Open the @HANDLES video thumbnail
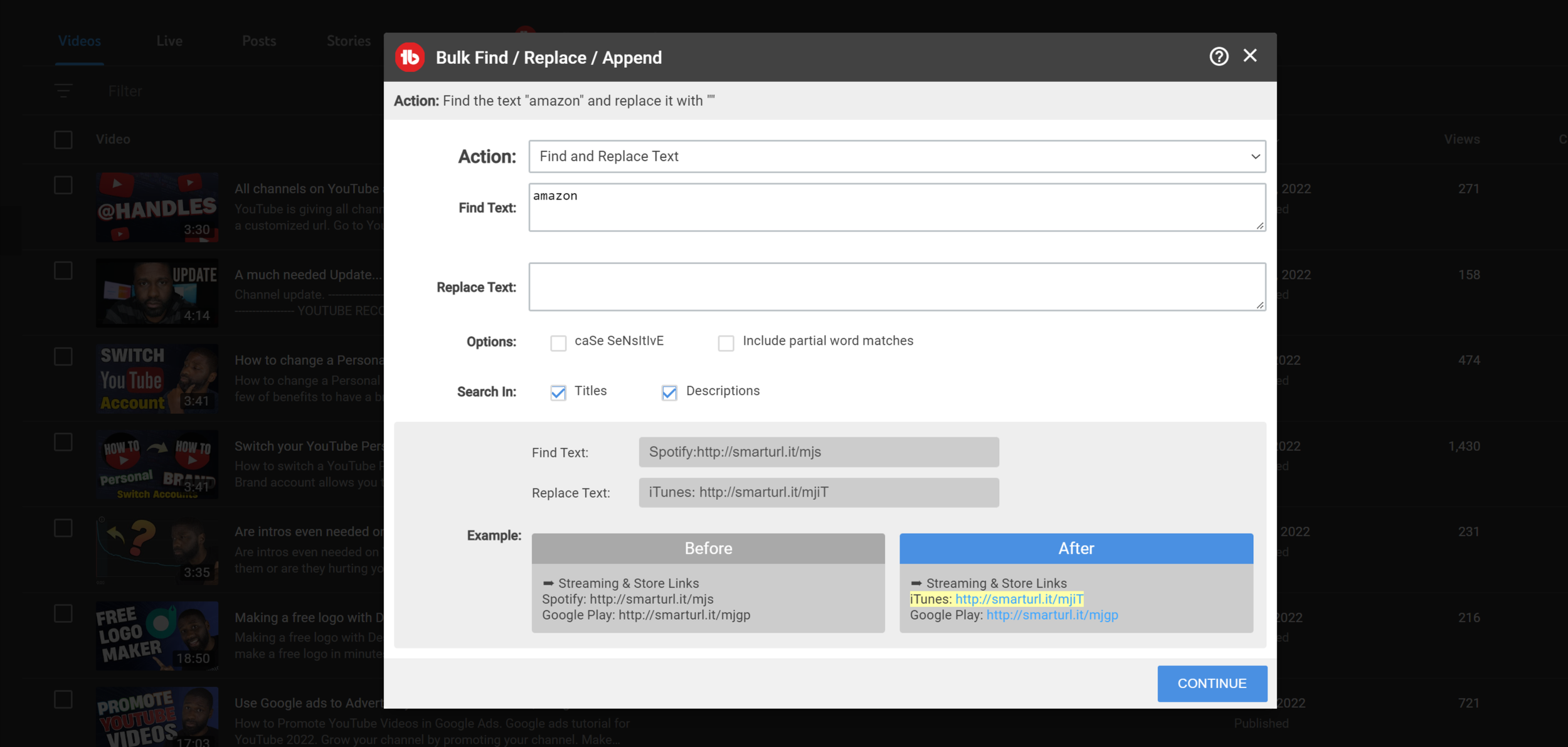The height and width of the screenshot is (747, 1568). pos(157,208)
